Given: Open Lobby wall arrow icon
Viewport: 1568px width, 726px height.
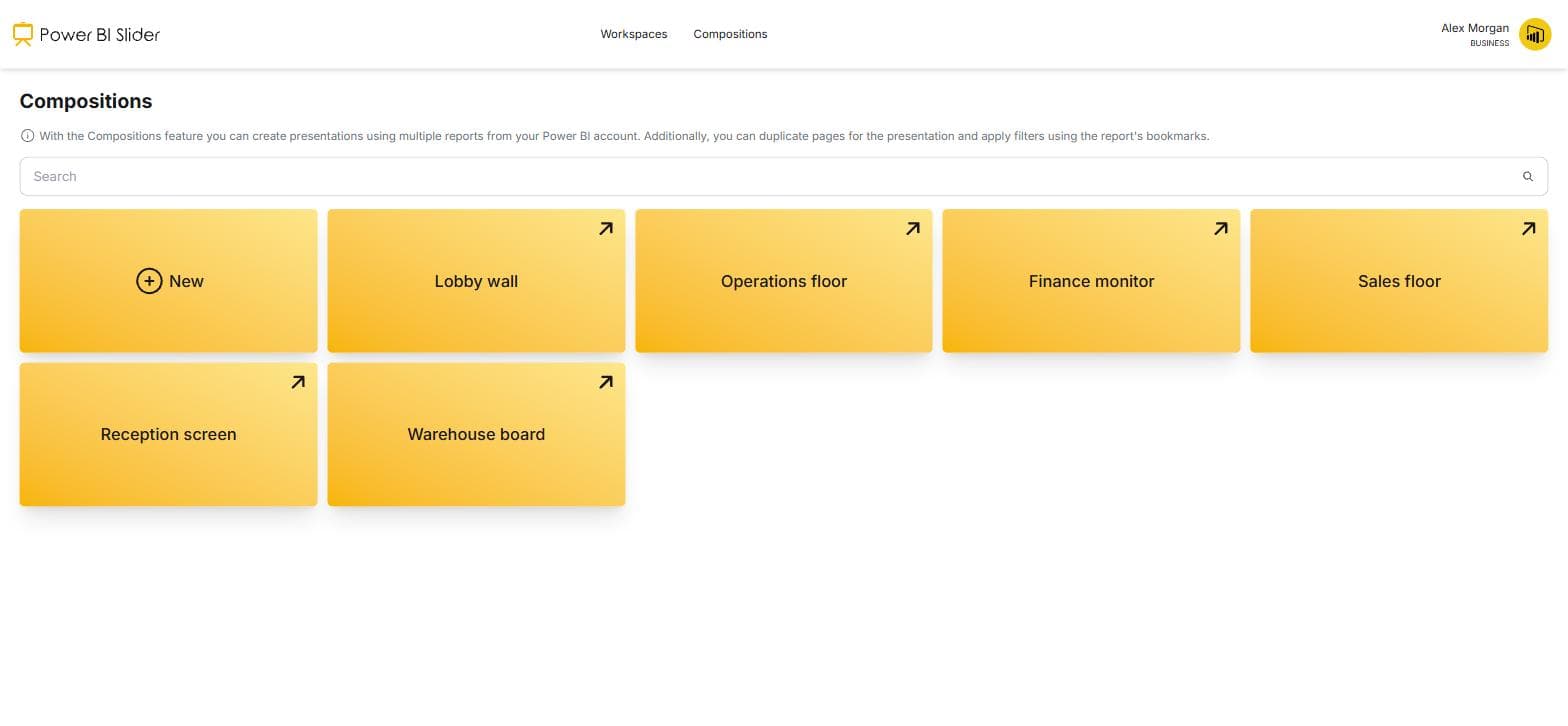Looking at the screenshot, I should 605,229.
